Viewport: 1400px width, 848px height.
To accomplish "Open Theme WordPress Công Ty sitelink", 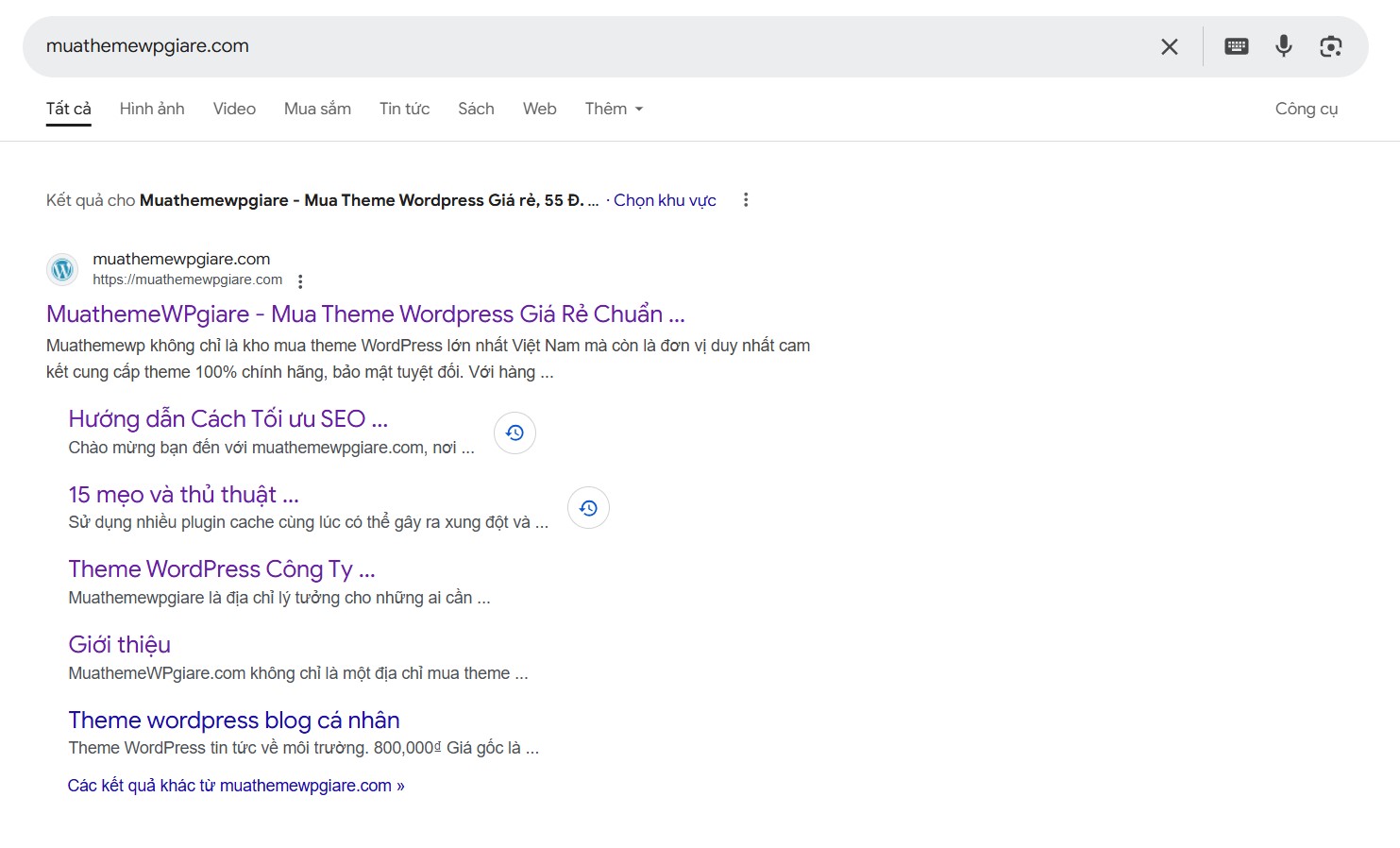I will point(222,569).
